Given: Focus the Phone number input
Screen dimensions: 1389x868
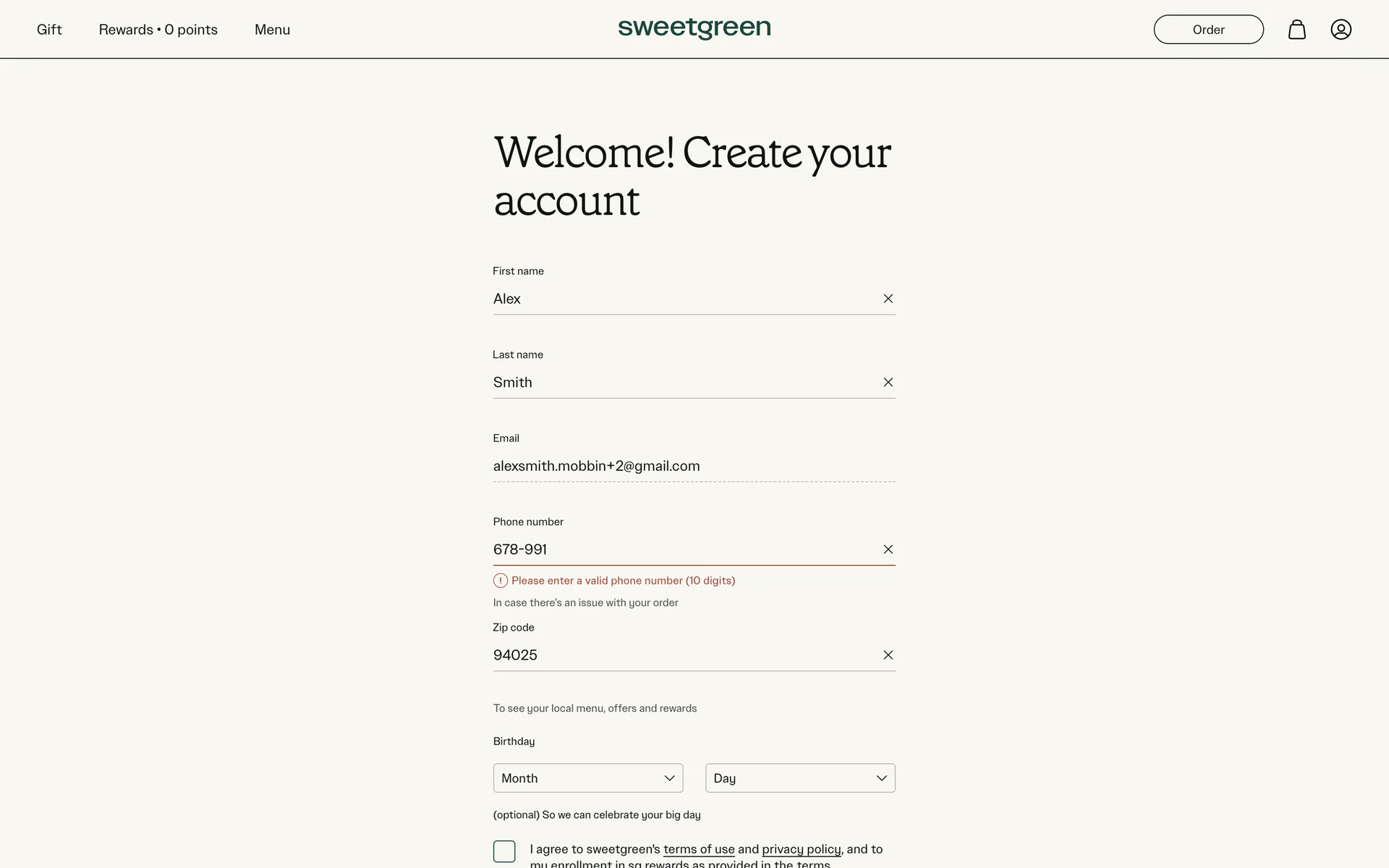Looking at the screenshot, I should coord(680,550).
